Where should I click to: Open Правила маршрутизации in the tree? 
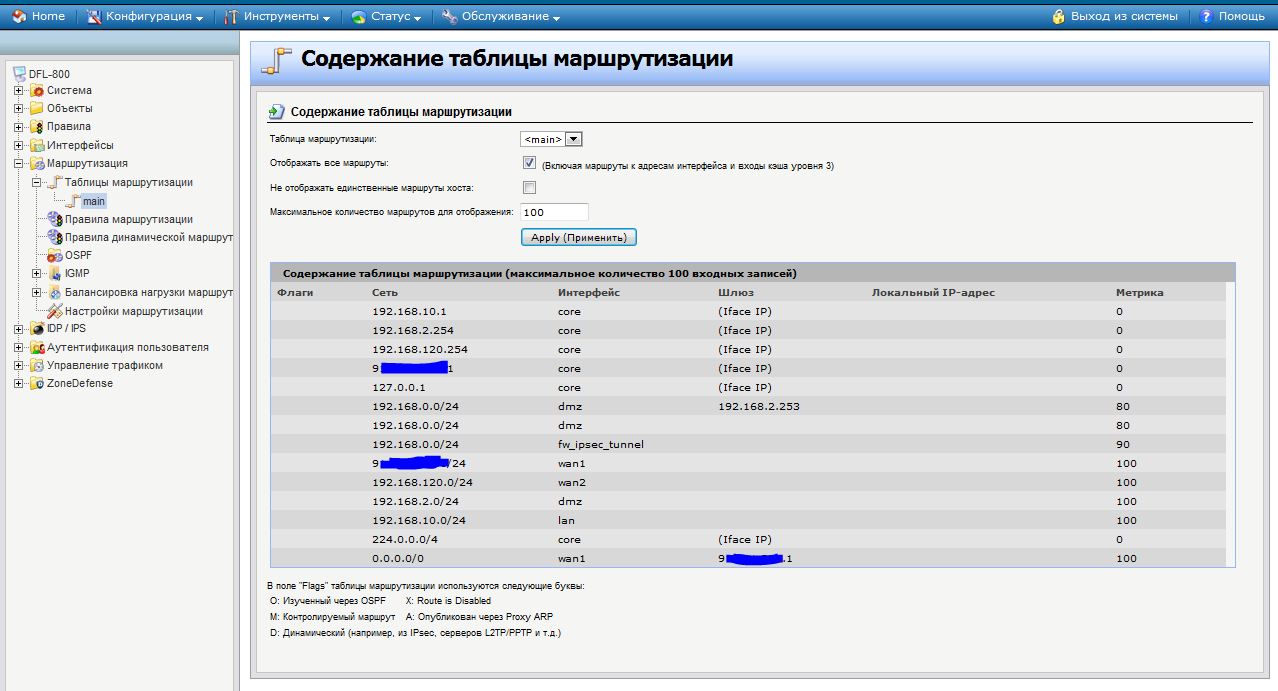(128, 219)
